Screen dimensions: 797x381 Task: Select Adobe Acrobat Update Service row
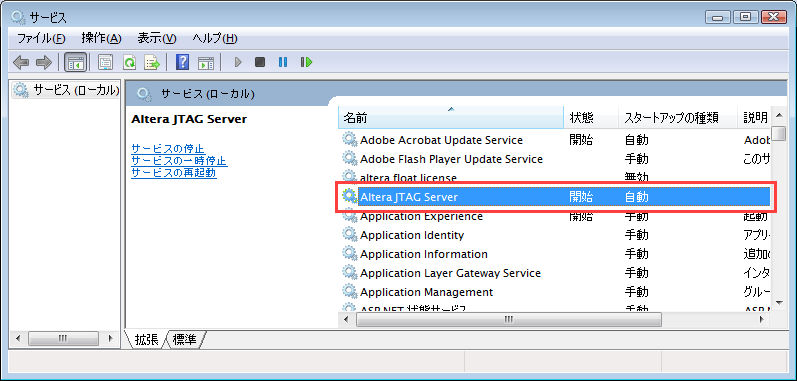[x=555, y=140]
